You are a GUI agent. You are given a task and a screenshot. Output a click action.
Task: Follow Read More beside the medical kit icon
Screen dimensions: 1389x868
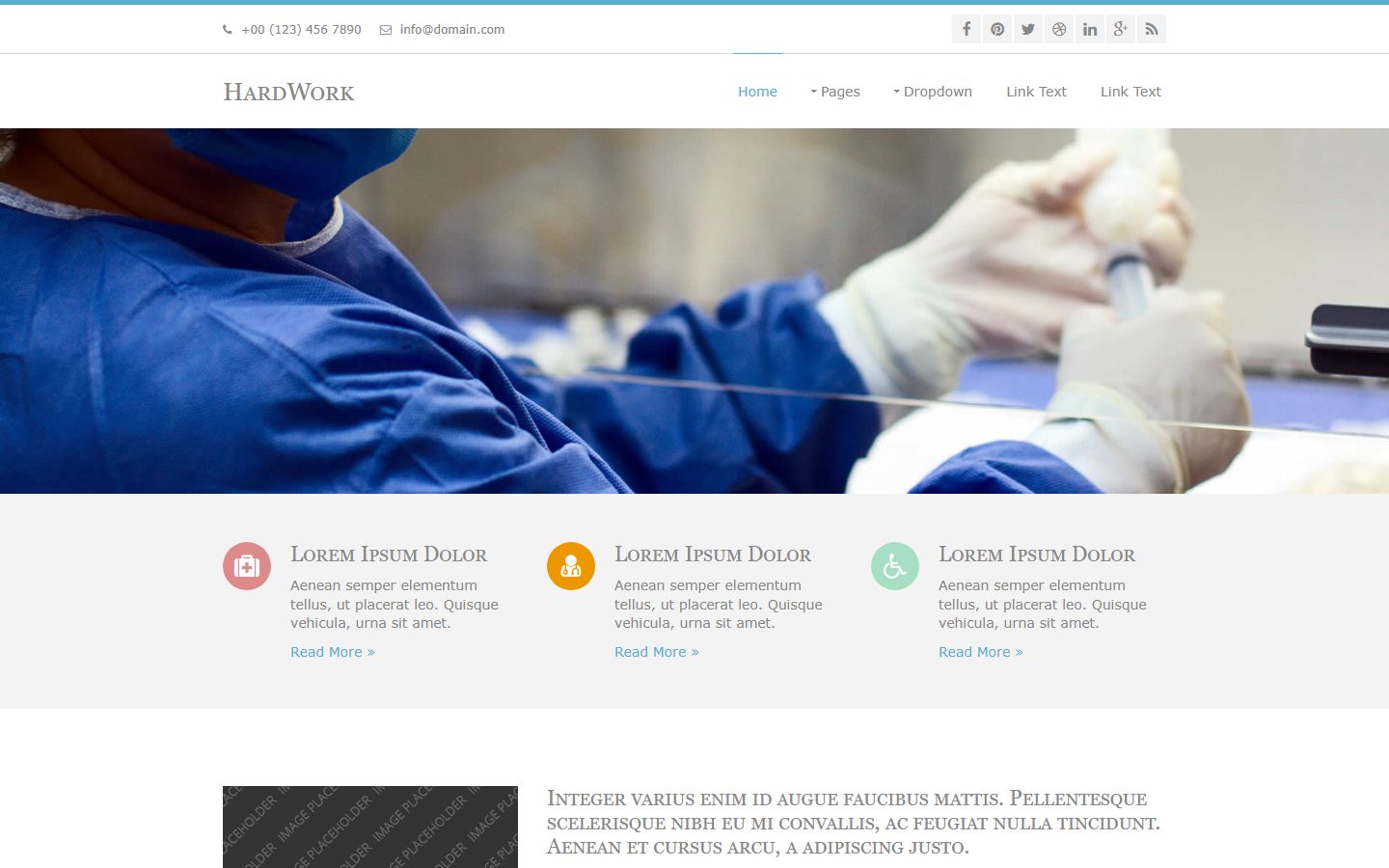(333, 652)
